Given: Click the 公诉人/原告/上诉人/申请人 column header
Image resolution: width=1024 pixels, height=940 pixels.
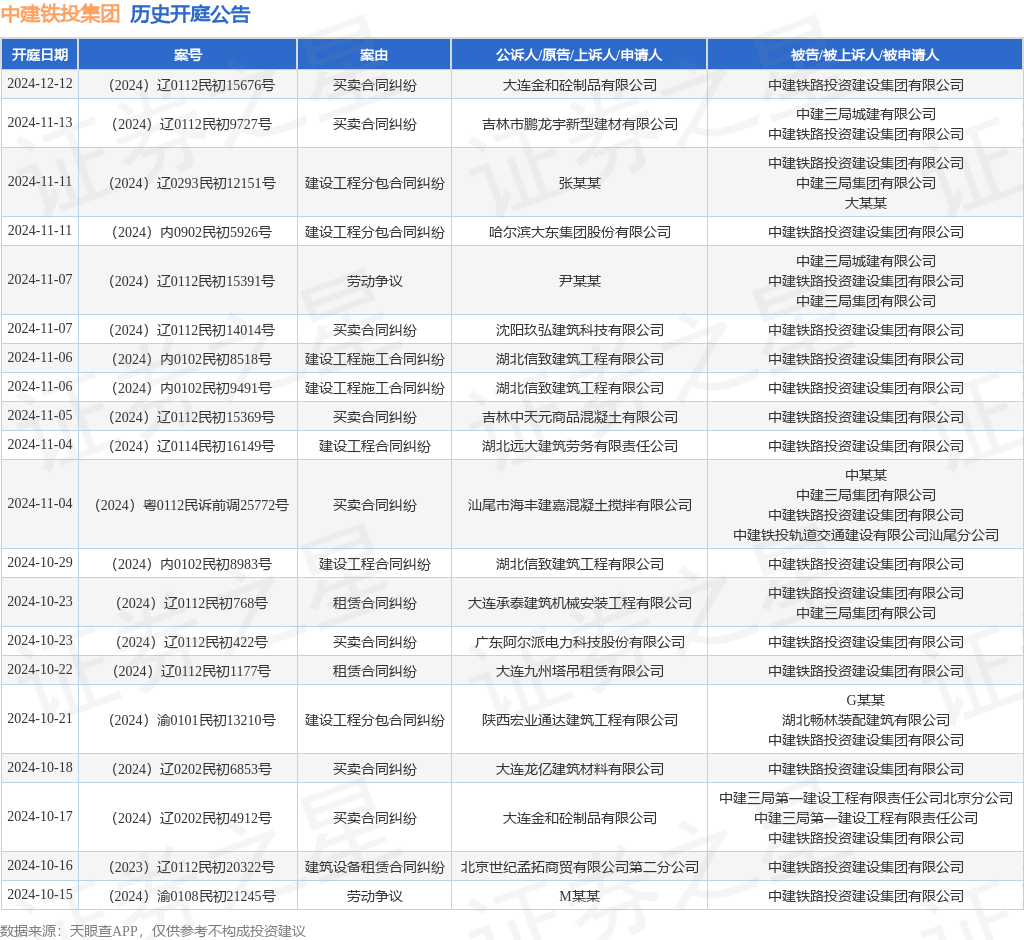Looking at the screenshot, I should pyautogui.click(x=579, y=55).
